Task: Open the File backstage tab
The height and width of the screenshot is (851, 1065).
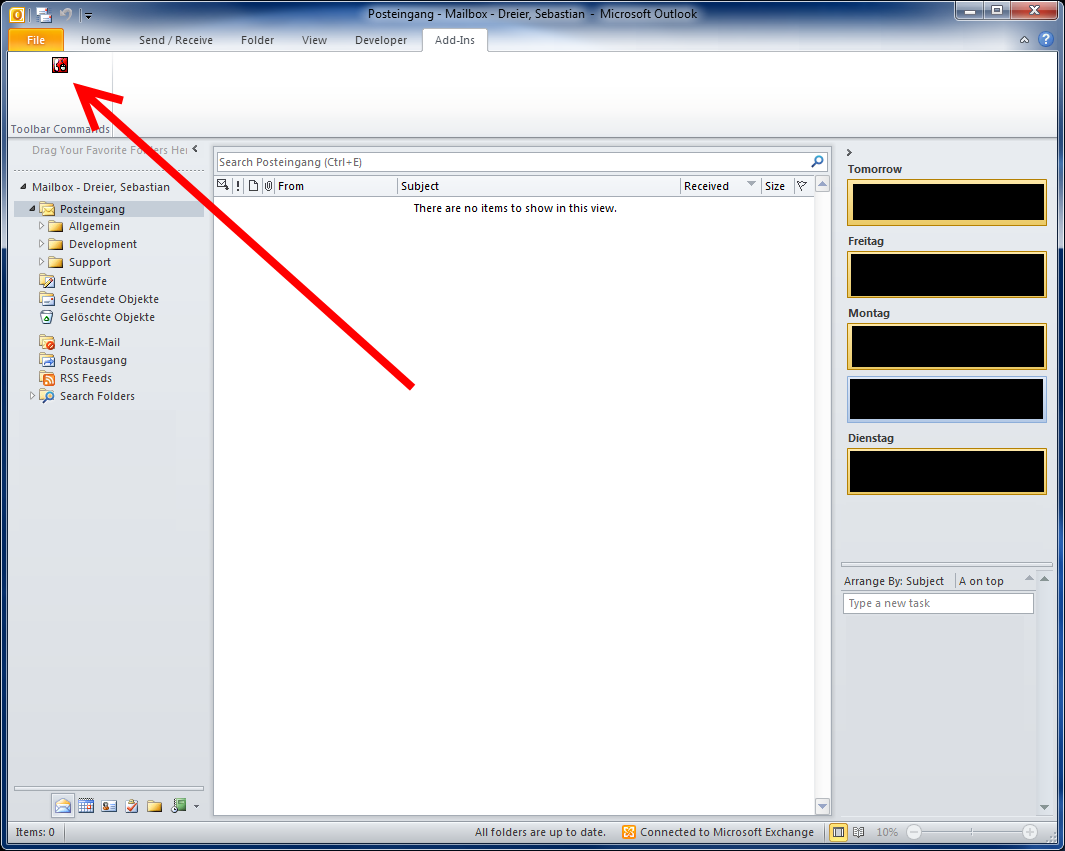Action: point(36,40)
